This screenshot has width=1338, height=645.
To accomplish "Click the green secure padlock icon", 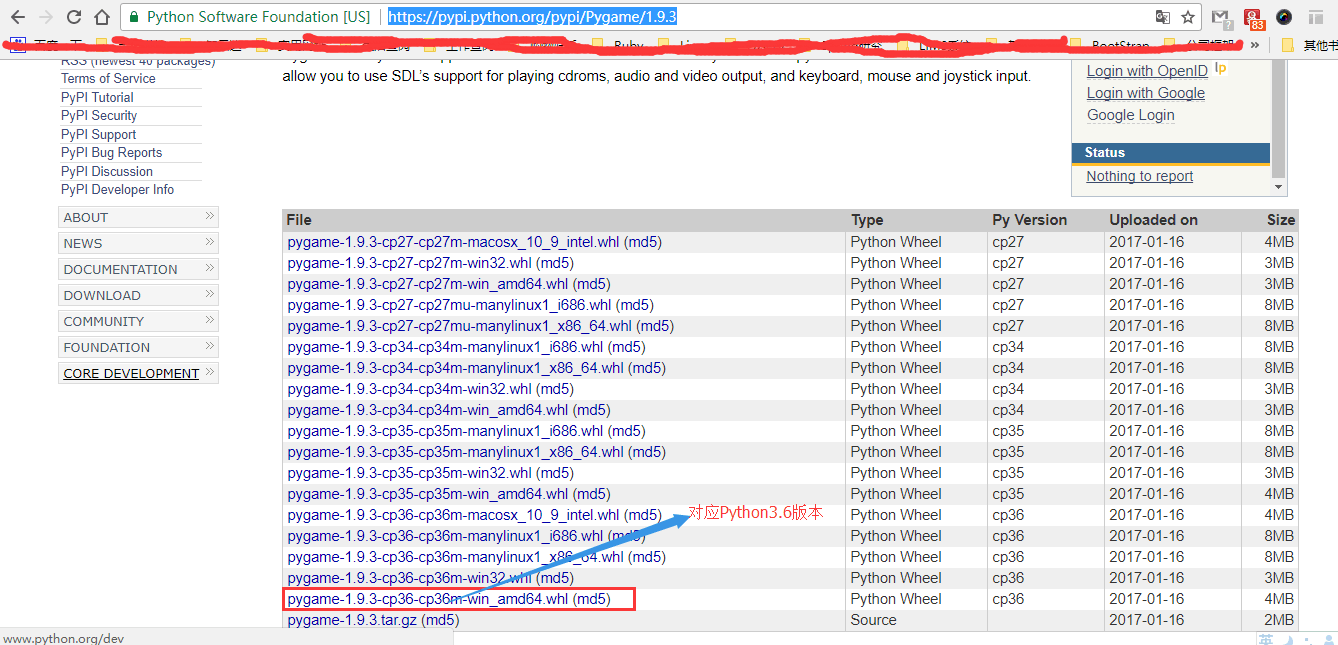I will (133, 17).
